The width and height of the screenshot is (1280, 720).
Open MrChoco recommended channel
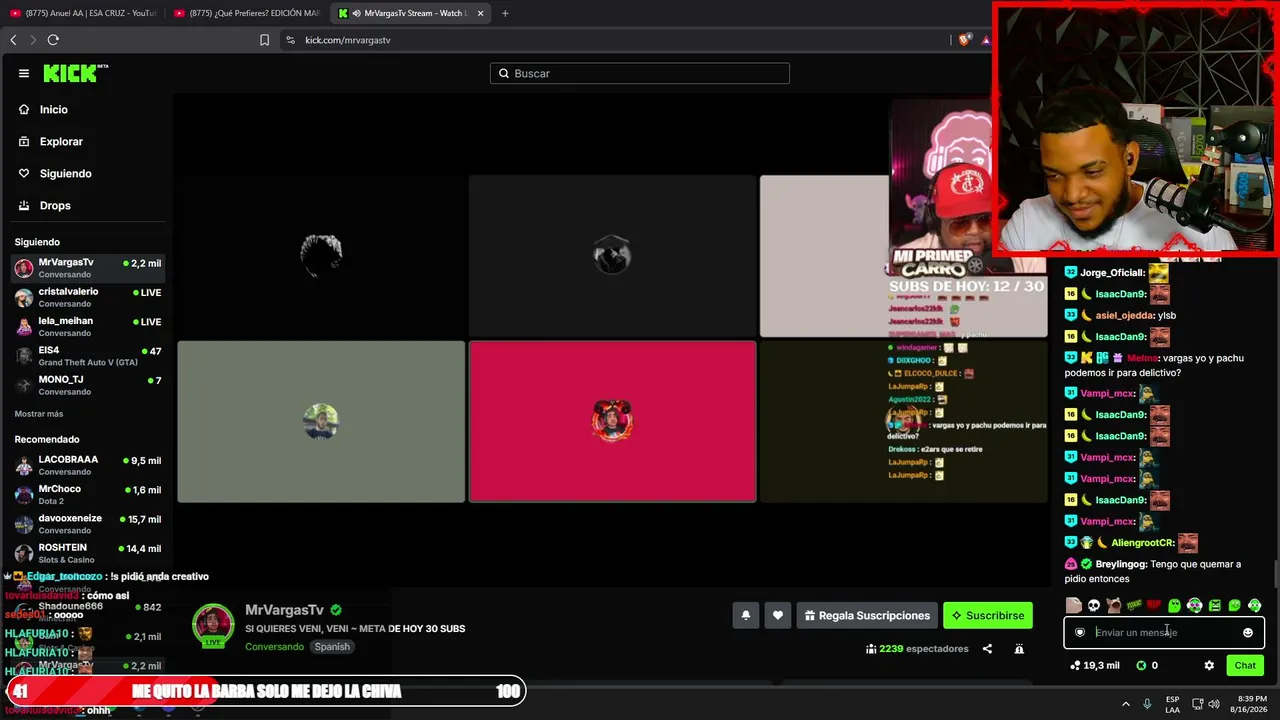[87, 494]
